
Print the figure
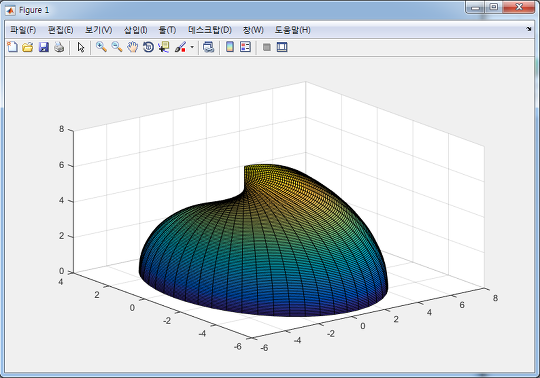point(59,47)
